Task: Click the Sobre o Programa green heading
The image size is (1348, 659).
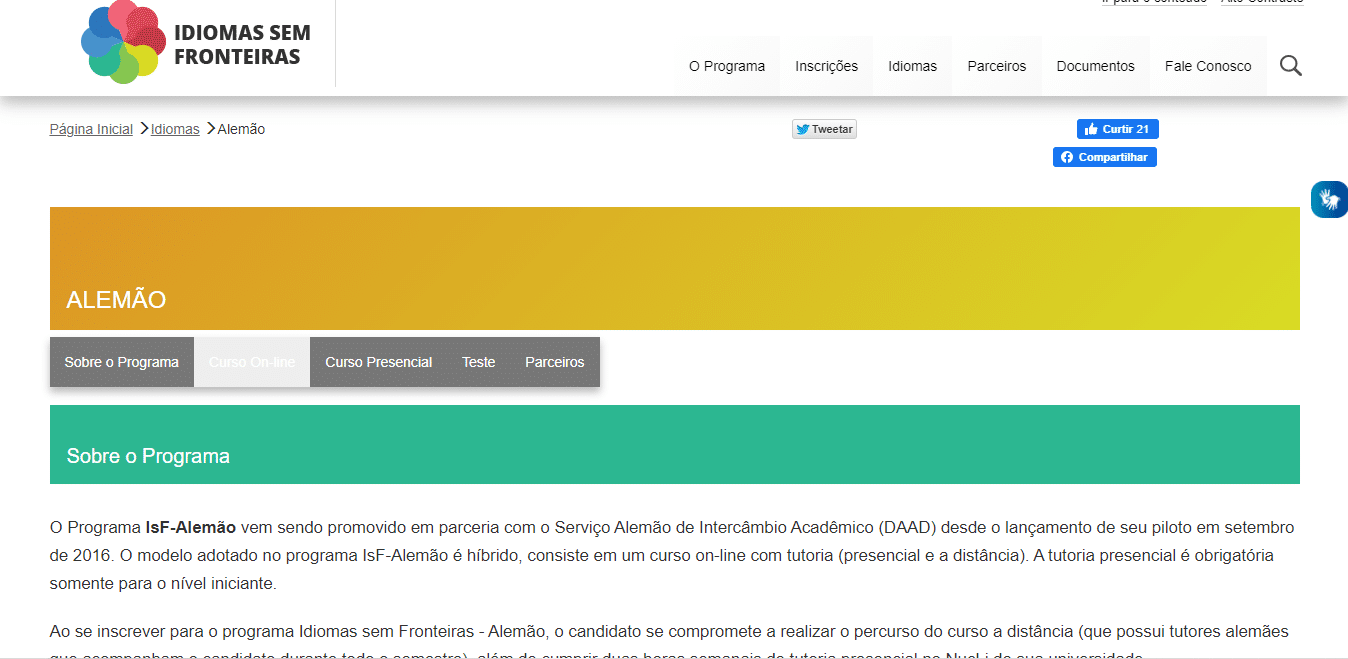Action: [x=148, y=456]
